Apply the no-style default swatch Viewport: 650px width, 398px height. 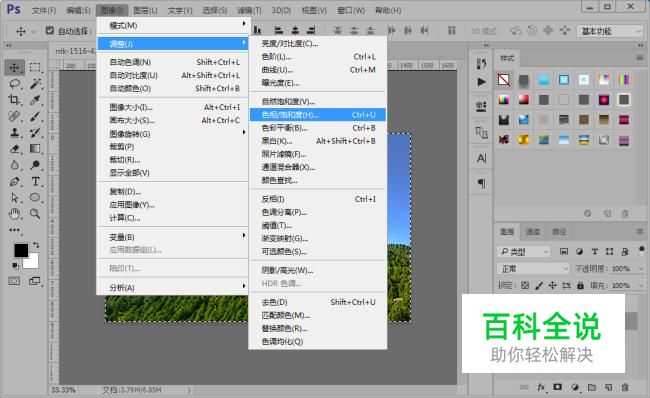[504, 80]
